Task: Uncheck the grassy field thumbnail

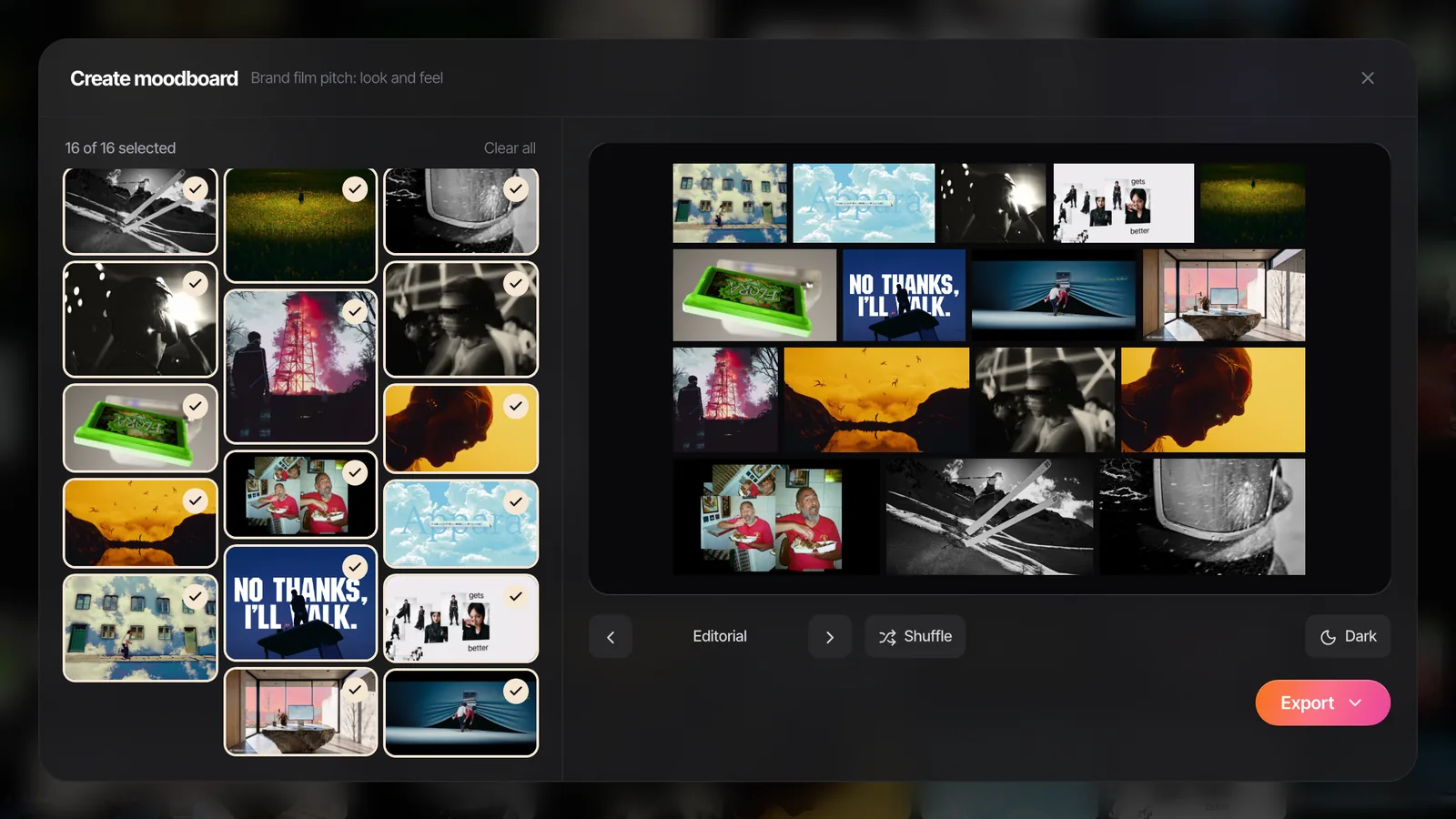Action: point(355,188)
